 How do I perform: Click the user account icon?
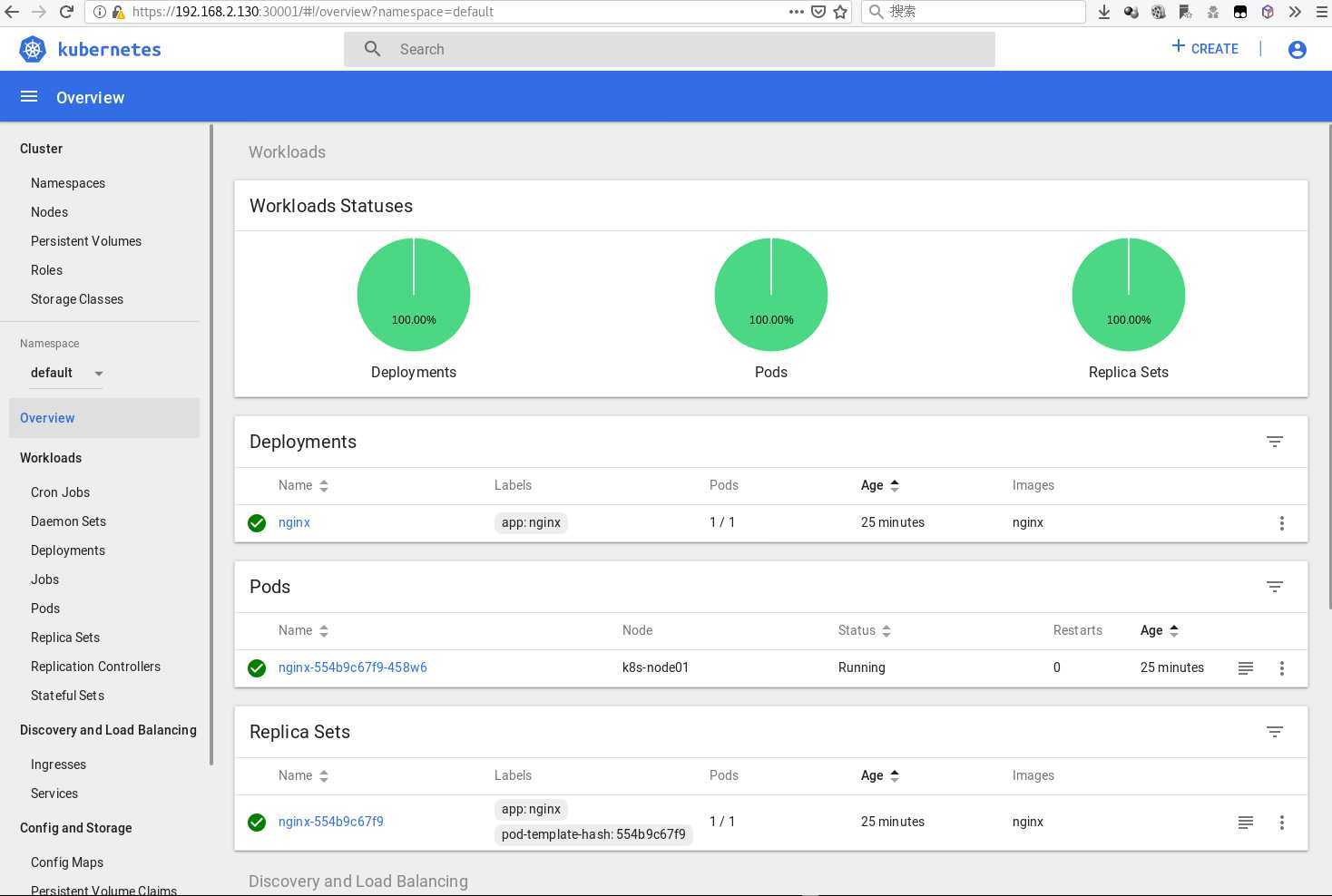(1297, 49)
